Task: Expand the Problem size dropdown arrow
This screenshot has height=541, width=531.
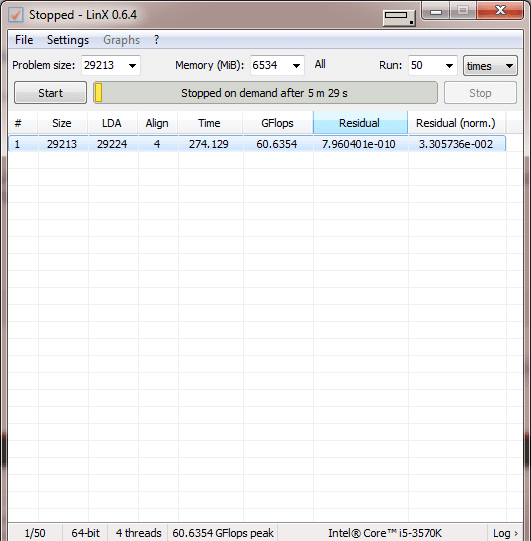Action: (x=132, y=66)
